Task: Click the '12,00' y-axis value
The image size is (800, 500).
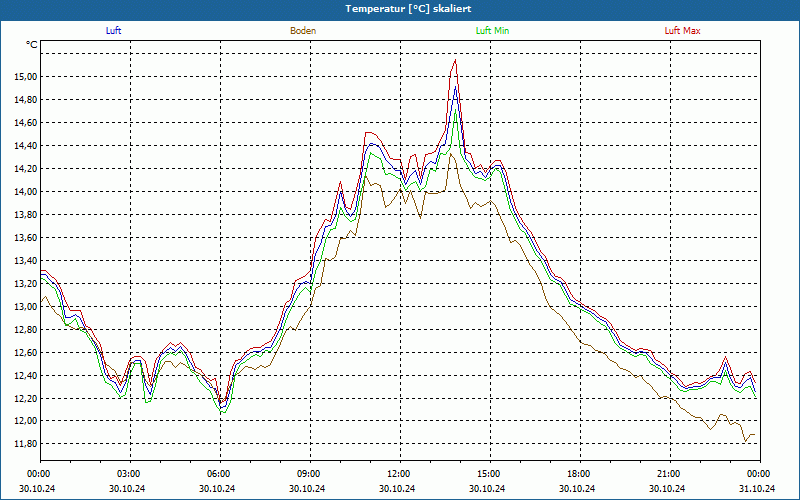Action: (27, 421)
